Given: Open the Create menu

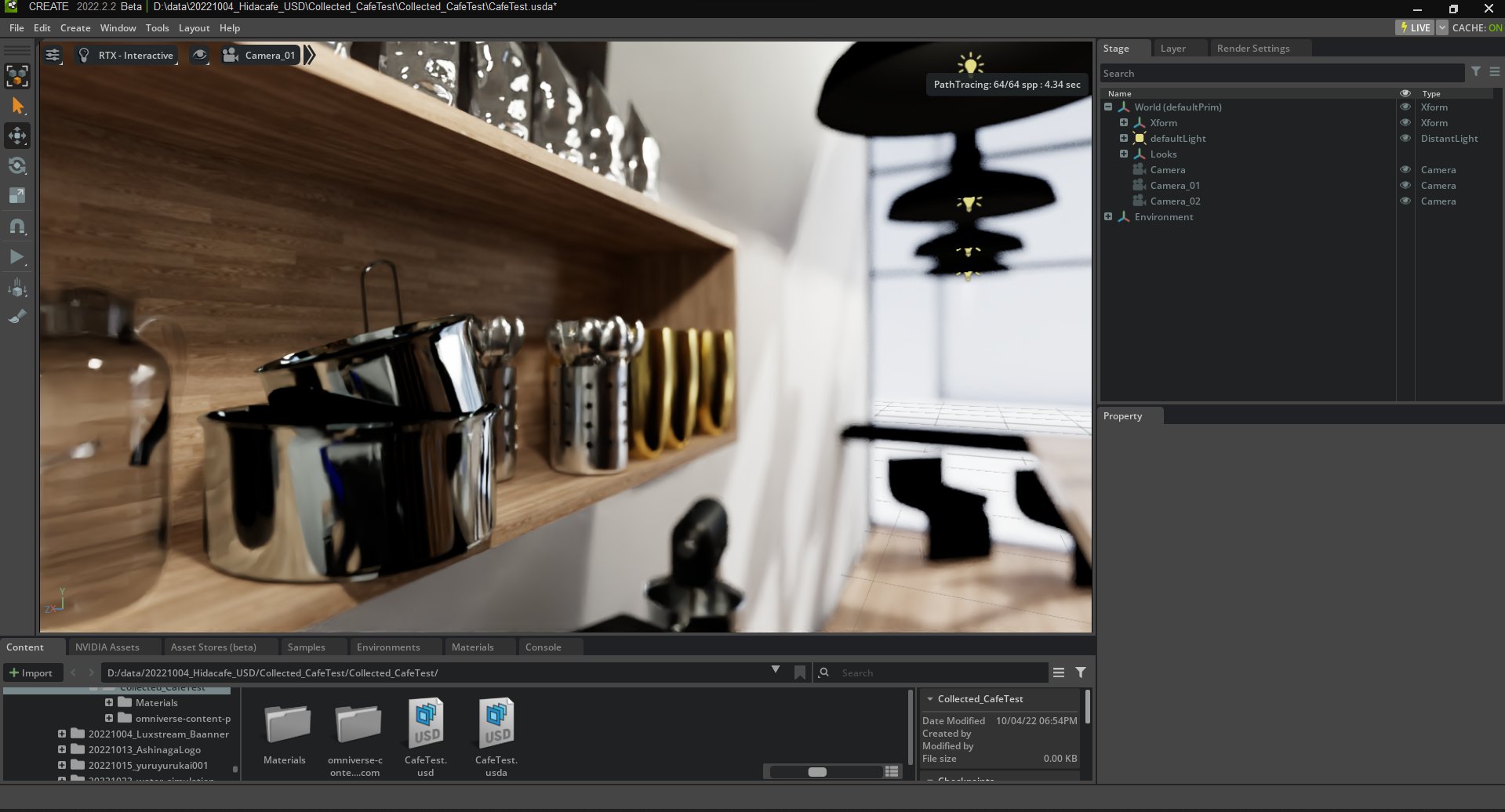Looking at the screenshot, I should pyautogui.click(x=75, y=27).
